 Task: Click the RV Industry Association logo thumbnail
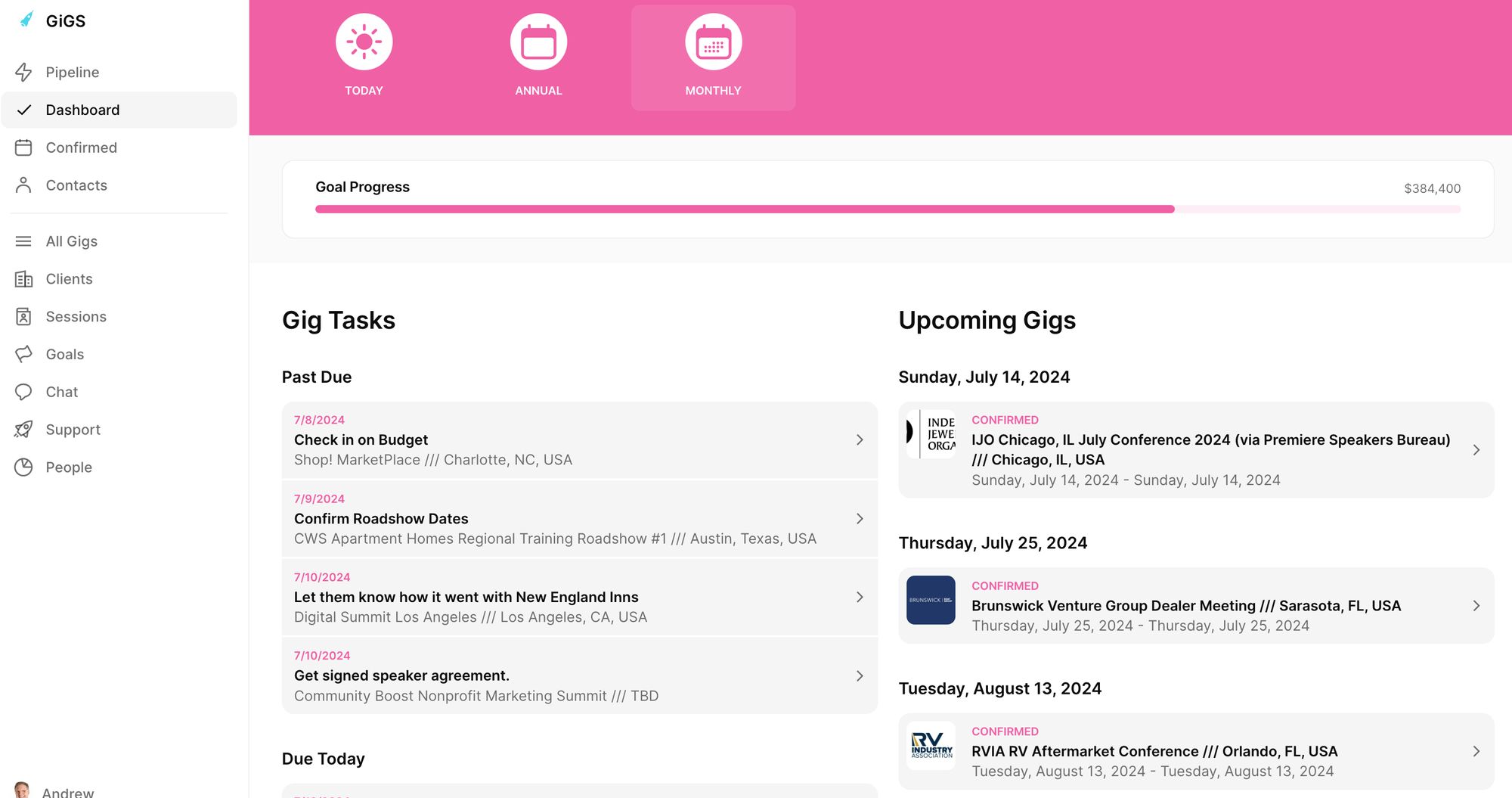coord(931,746)
